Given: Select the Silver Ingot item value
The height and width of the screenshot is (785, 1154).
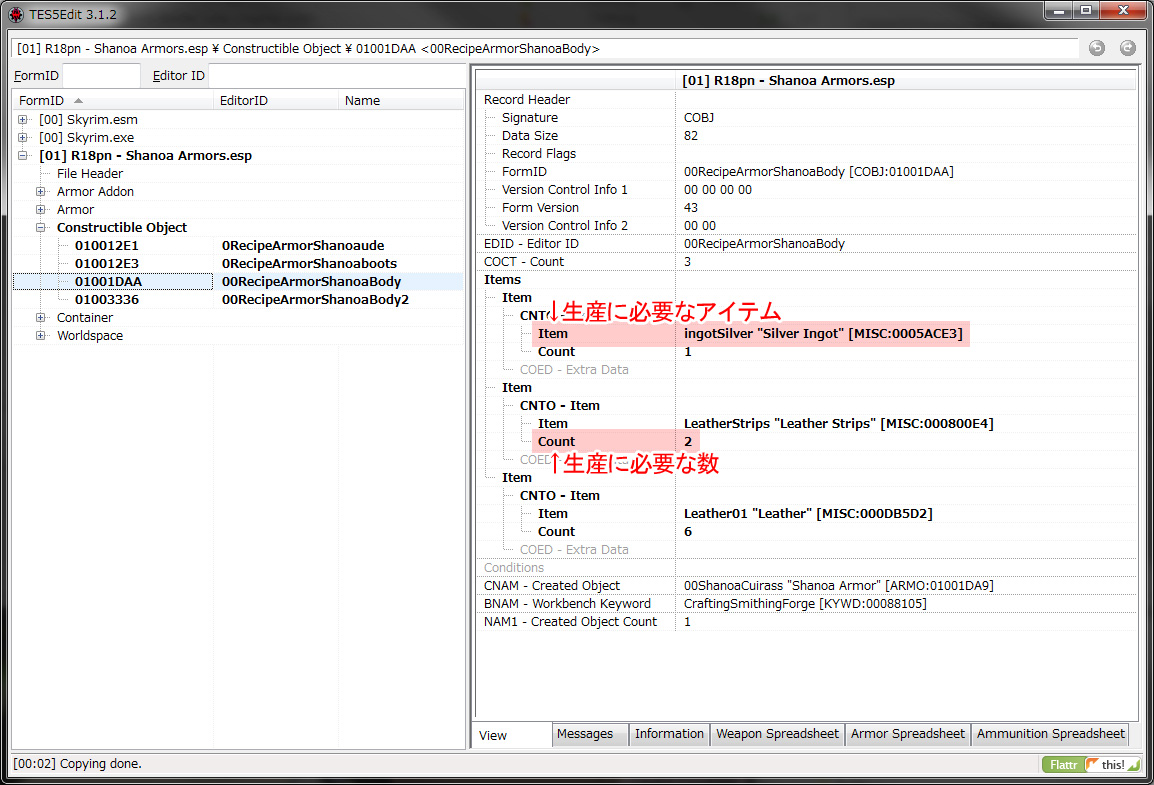Looking at the screenshot, I should tap(823, 333).
